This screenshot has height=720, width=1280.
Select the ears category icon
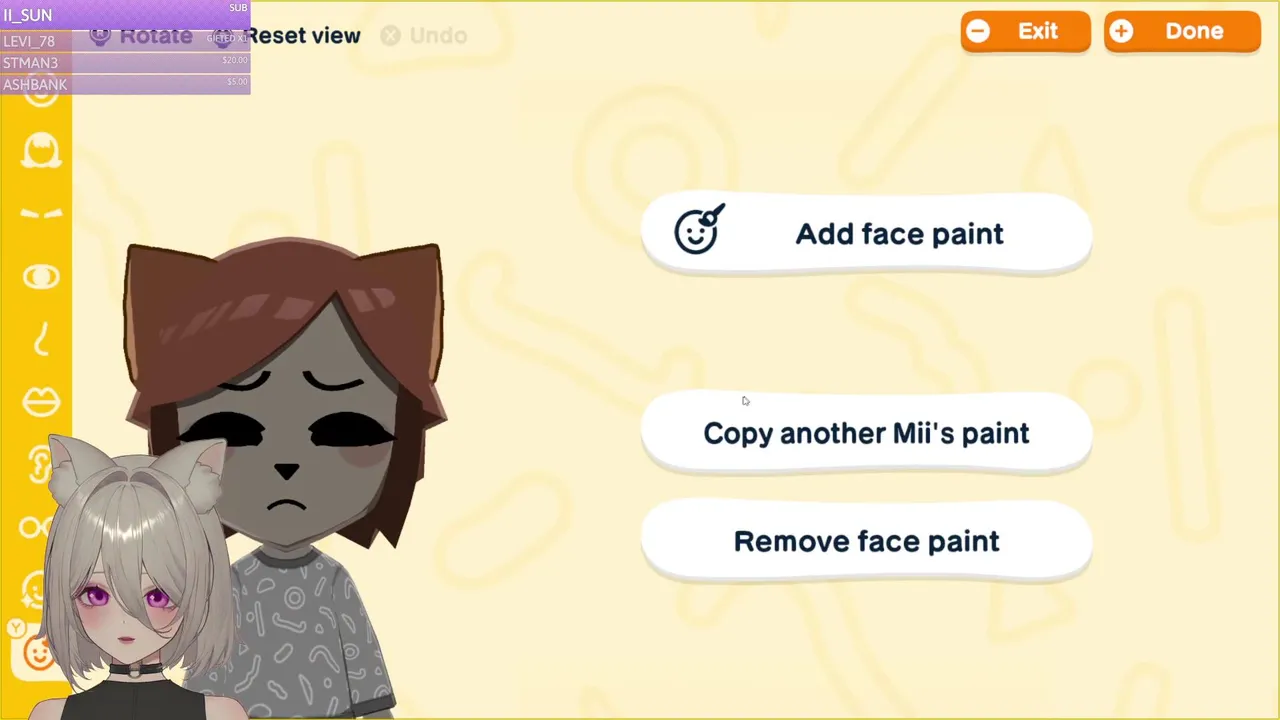tap(38, 464)
